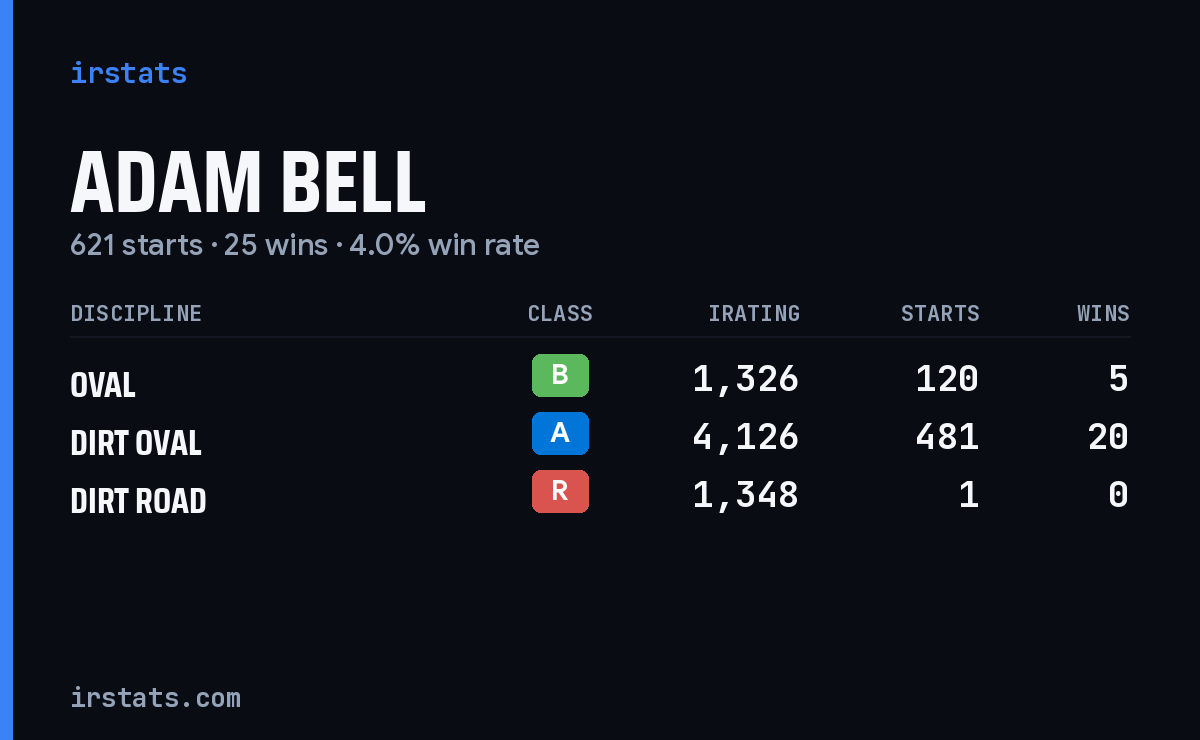Click the 4,126 iRating value
Image resolution: width=1200 pixels, height=740 pixels.
(746, 437)
